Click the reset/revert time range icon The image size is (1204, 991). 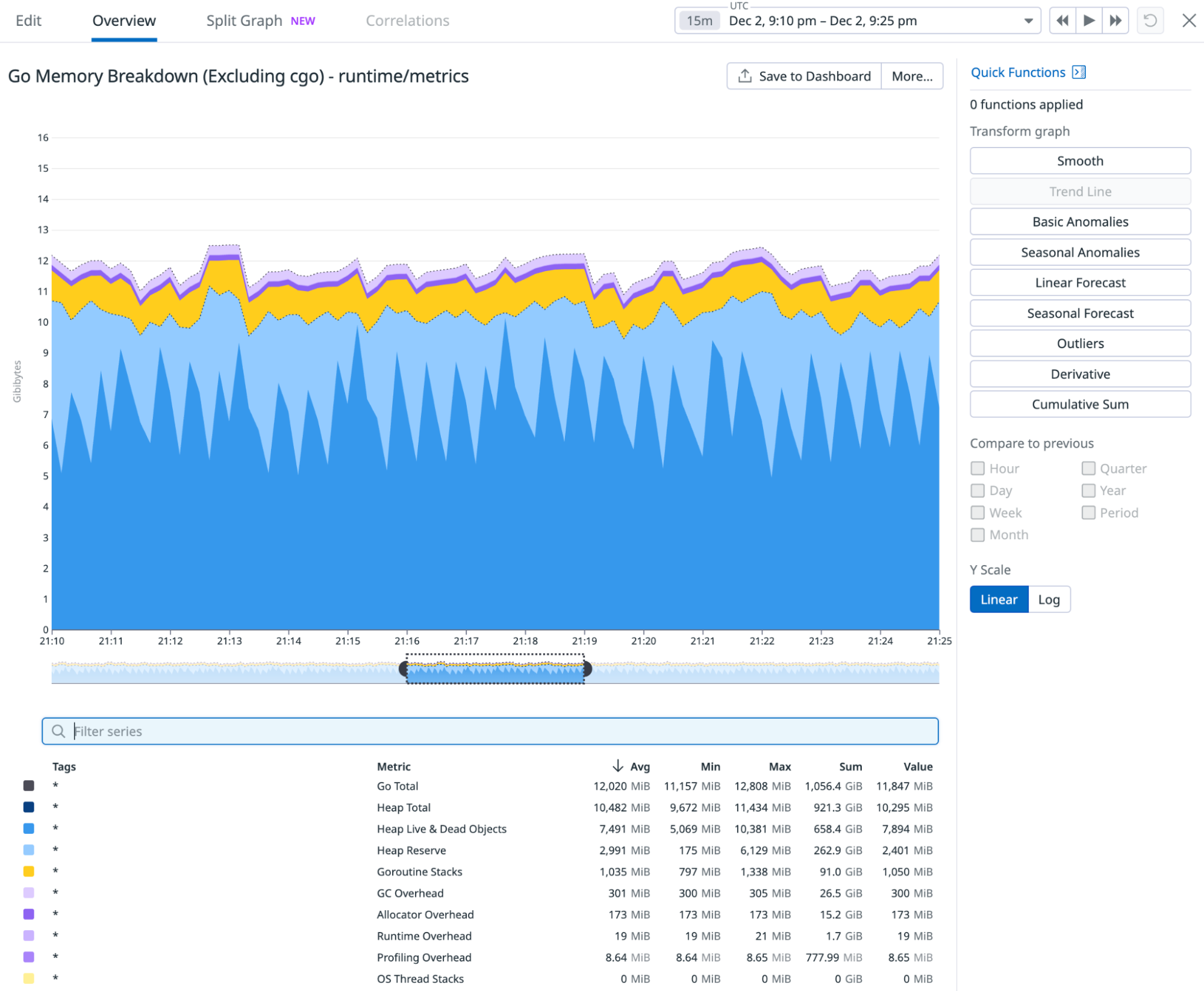coord(1150,20)
